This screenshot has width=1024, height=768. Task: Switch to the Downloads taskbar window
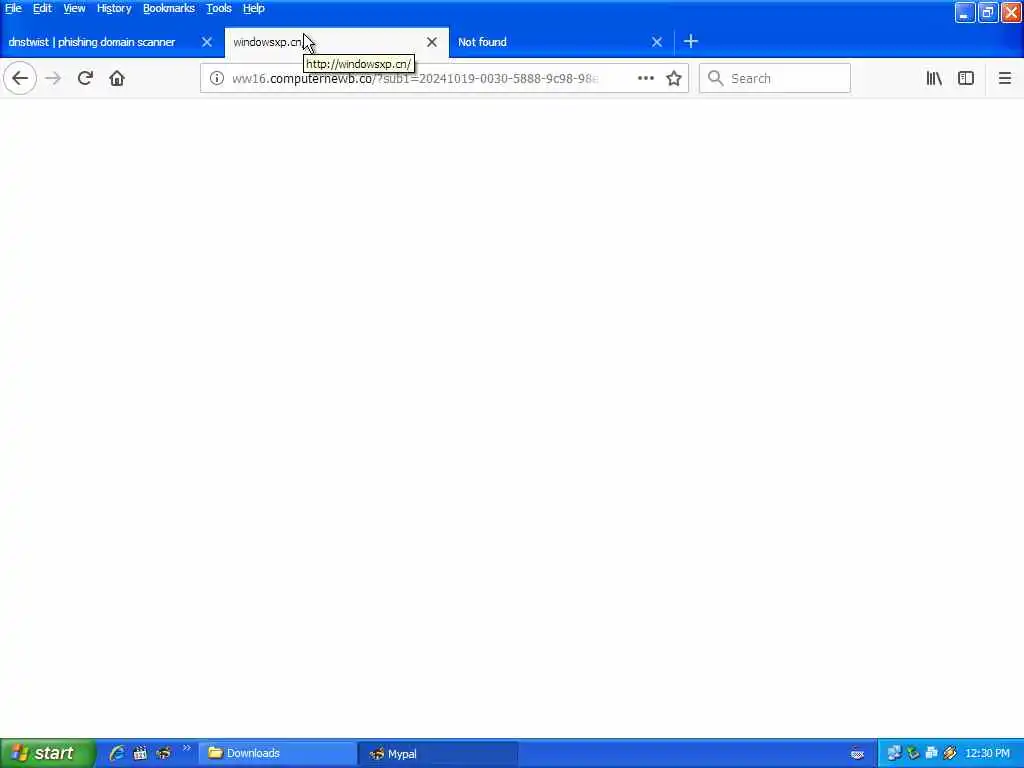278,754
